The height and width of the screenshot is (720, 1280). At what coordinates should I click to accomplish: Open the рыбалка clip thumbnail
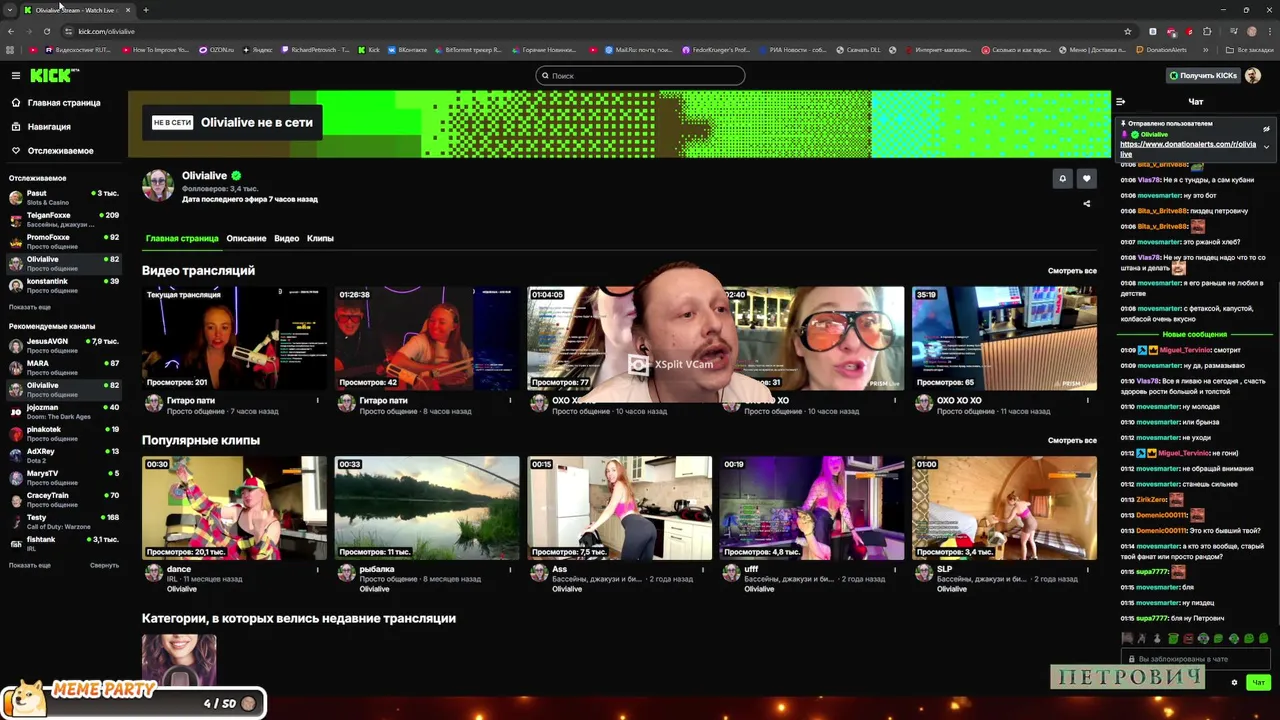(427, 508)
